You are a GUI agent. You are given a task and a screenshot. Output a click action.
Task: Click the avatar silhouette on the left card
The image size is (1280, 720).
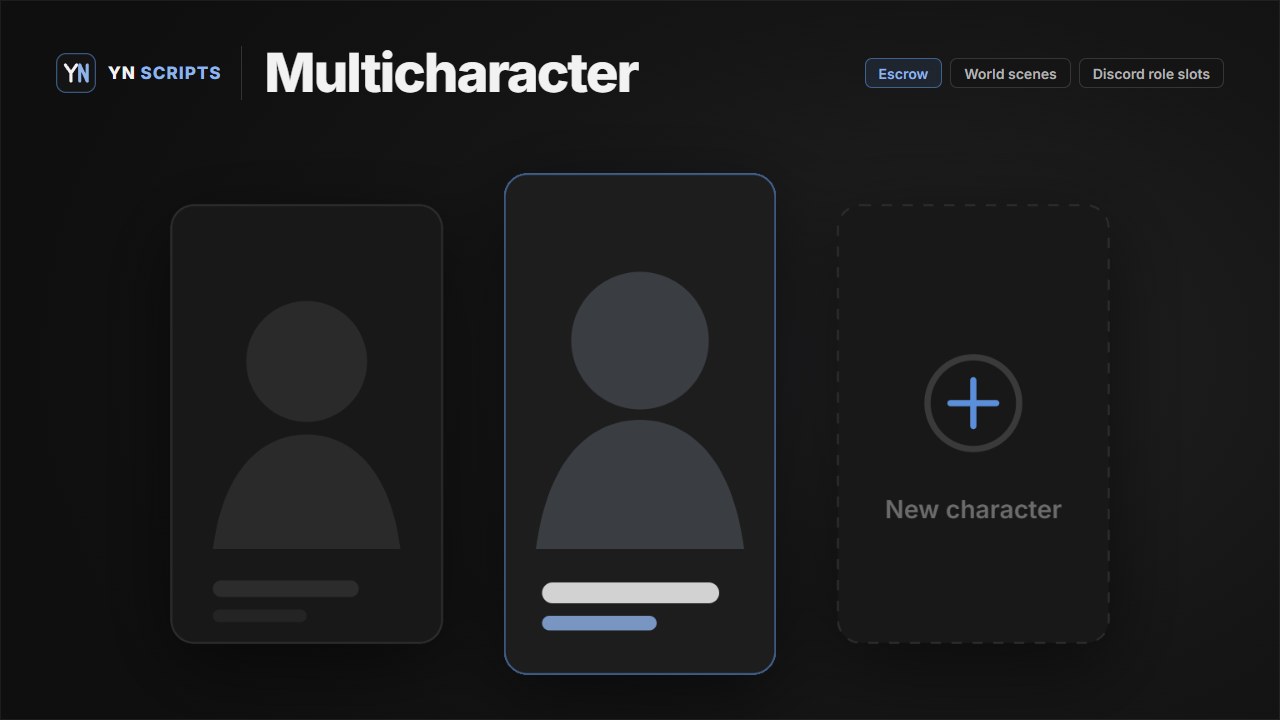[x=307, y=425]
